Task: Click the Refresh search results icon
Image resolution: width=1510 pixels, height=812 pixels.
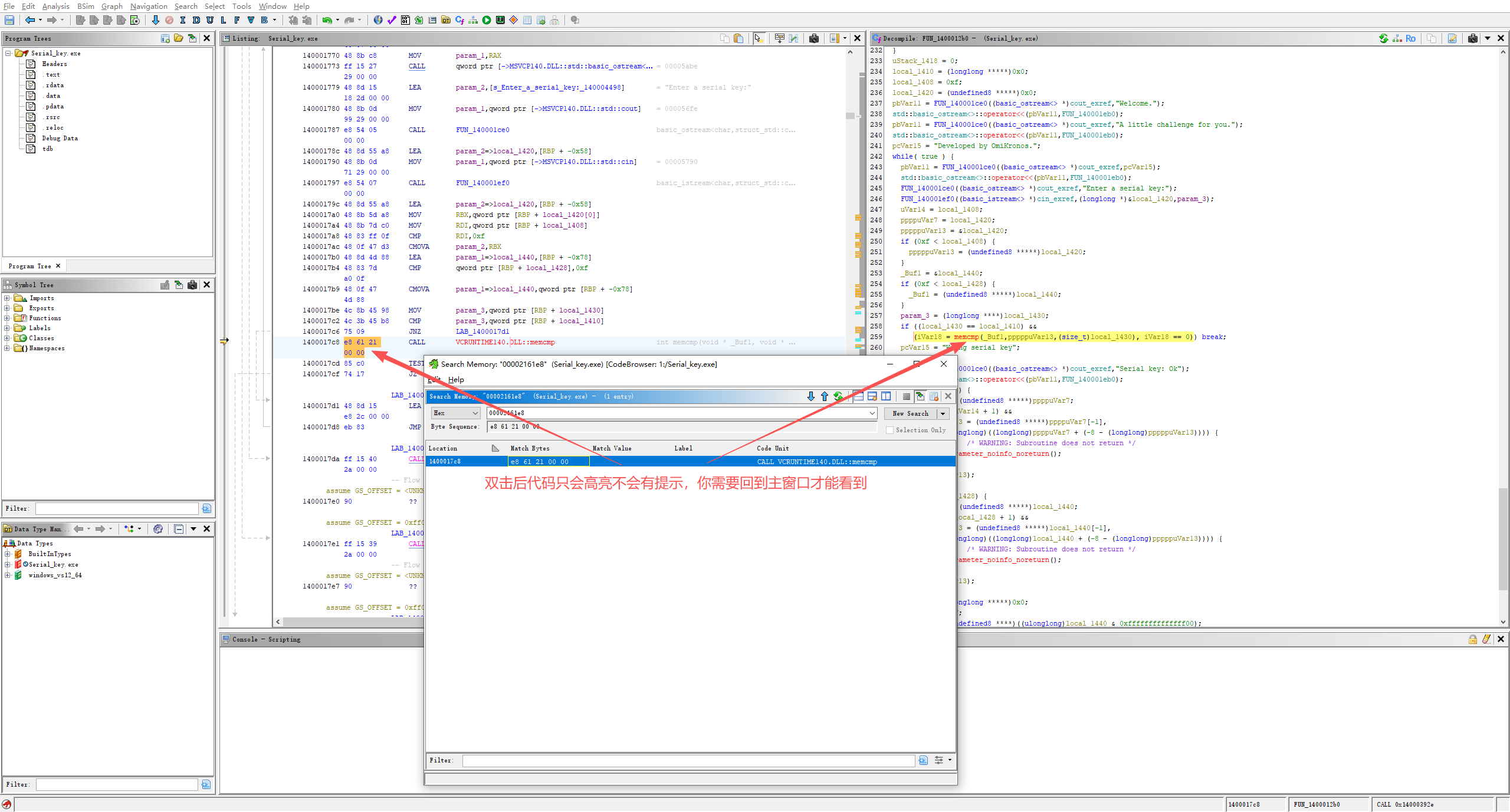Action: (838, 396)
